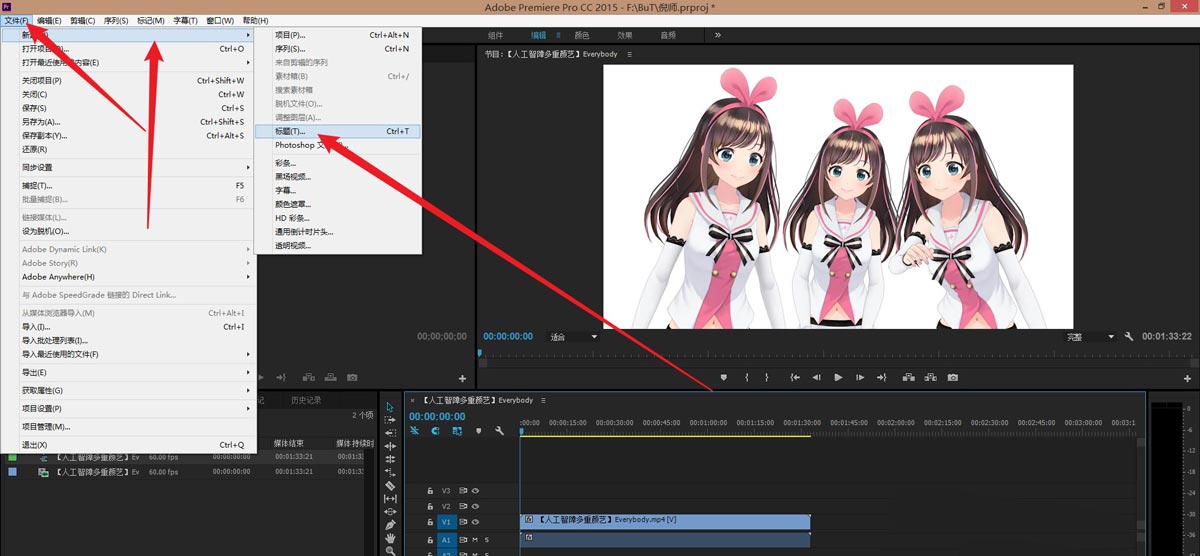Toggle lock on V2 track
1200x556 pixels.
click(x=431, y=506)
